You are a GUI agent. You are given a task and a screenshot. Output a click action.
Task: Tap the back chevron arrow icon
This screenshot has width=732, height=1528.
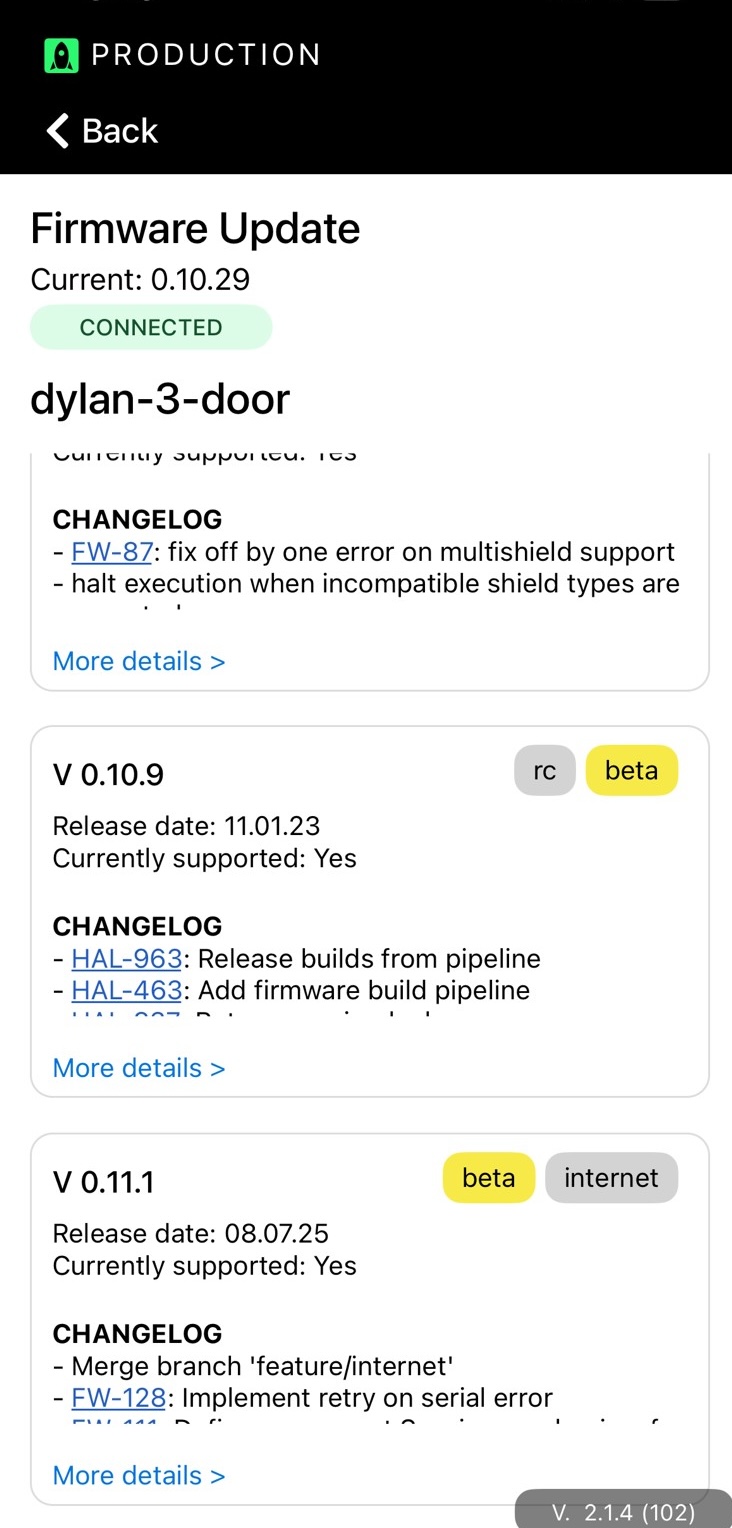coord(58,131)
